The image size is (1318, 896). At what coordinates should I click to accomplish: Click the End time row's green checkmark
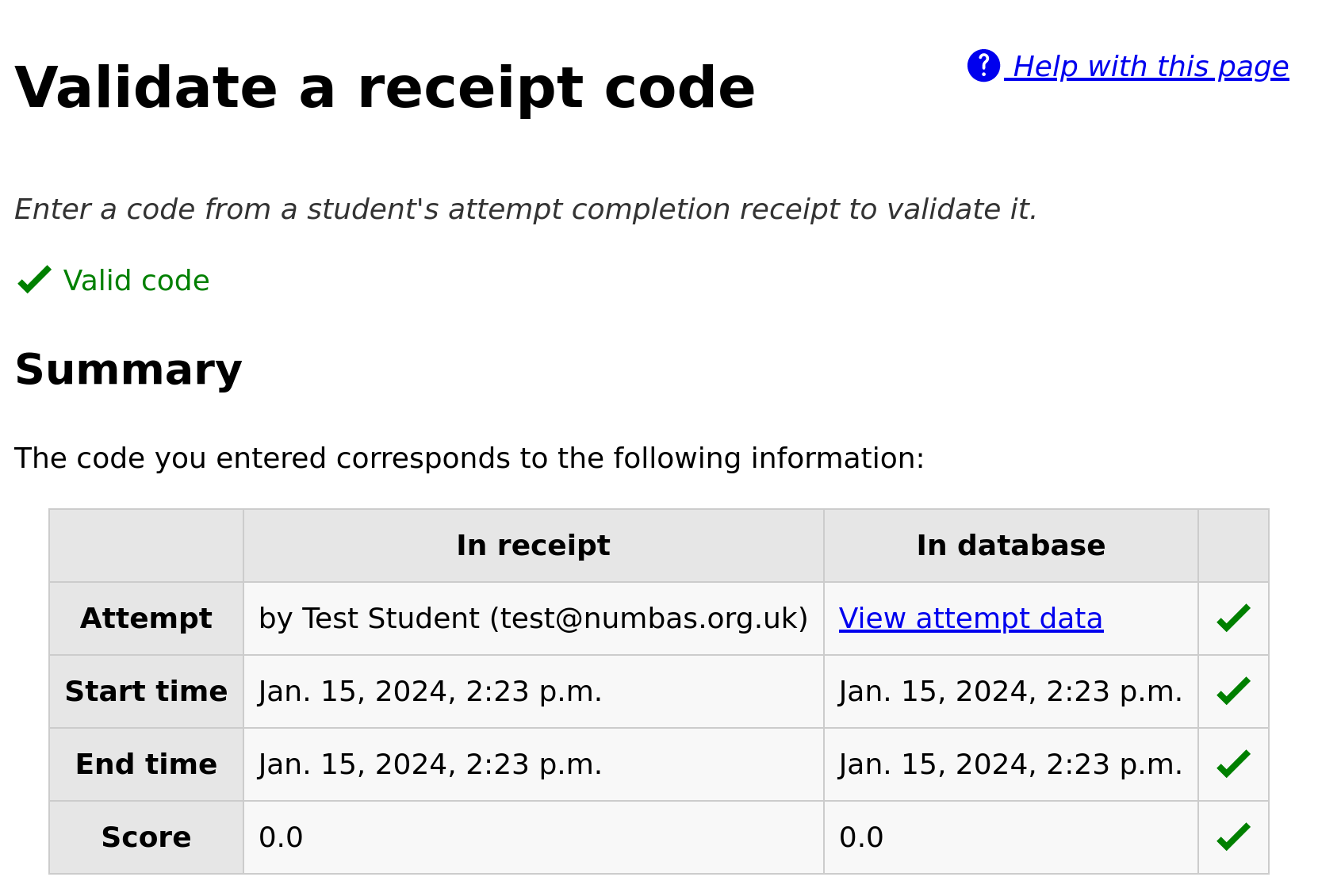click(1234, 764)
